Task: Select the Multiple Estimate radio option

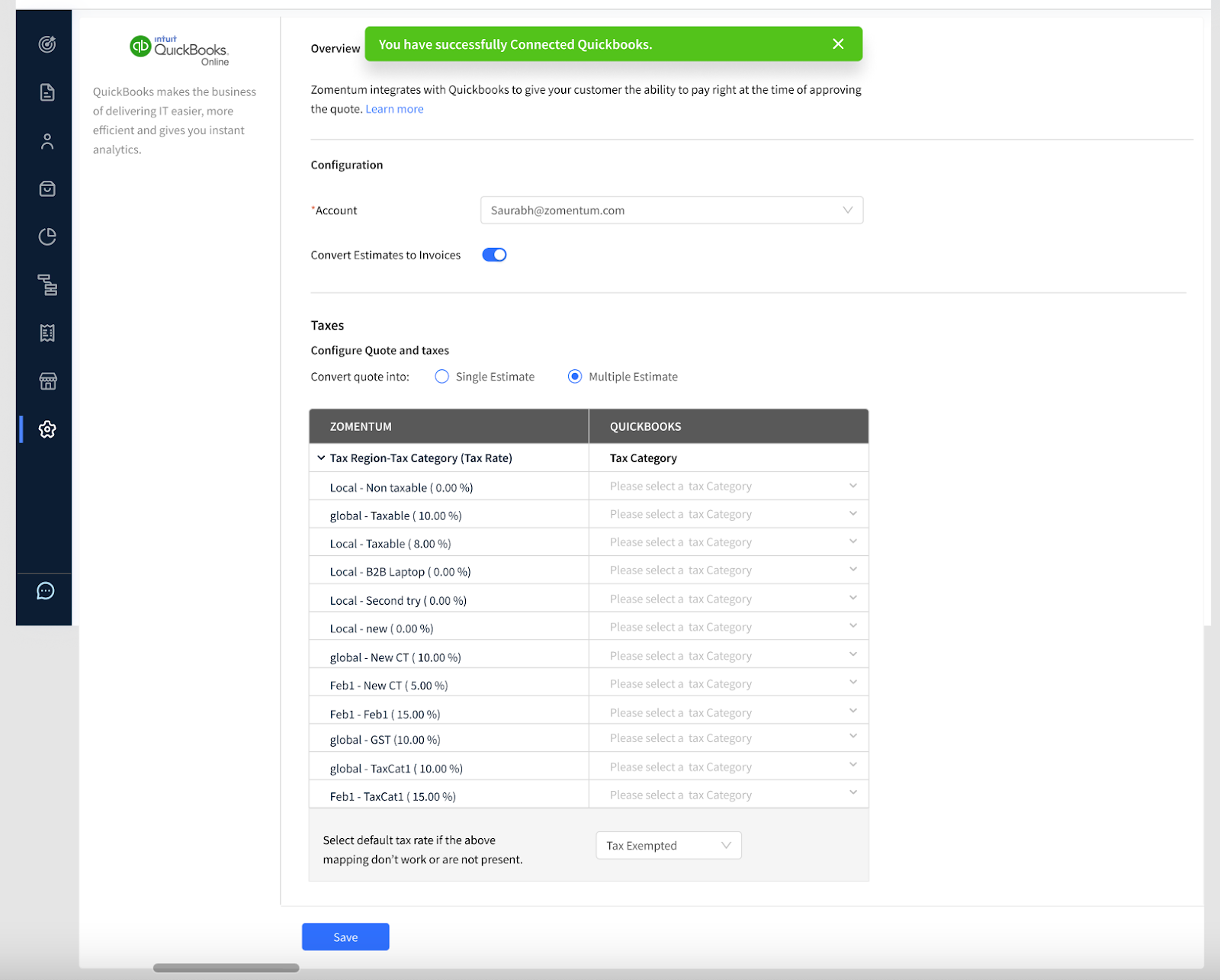Action: pos(575,376)
